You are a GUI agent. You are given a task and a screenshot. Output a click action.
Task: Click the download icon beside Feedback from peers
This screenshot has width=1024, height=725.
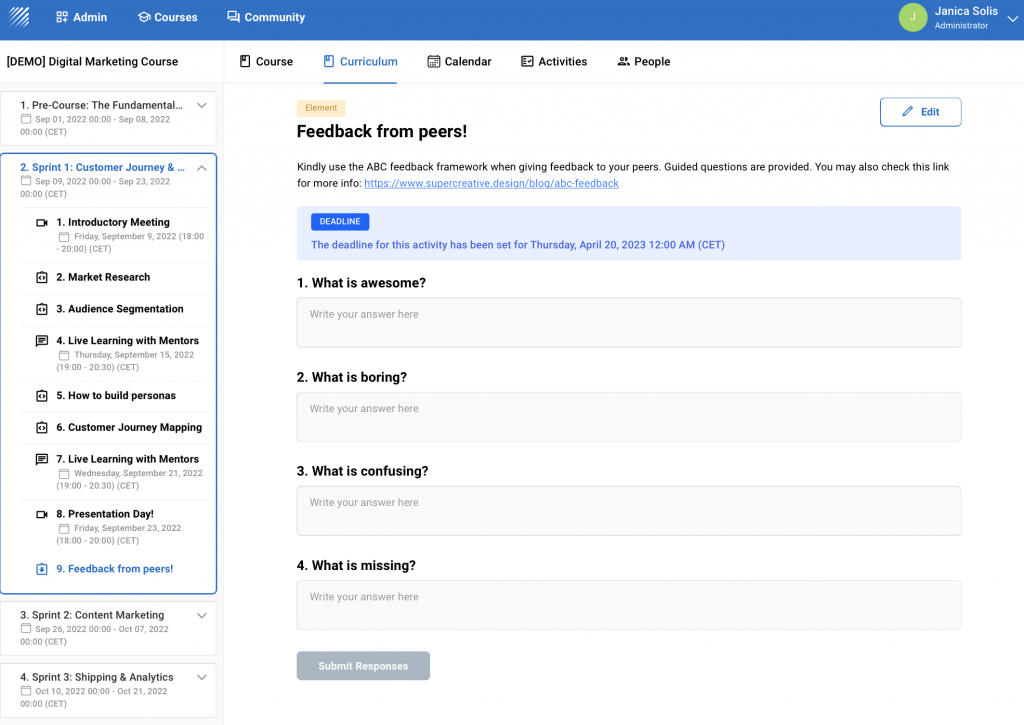pos(42,569)
